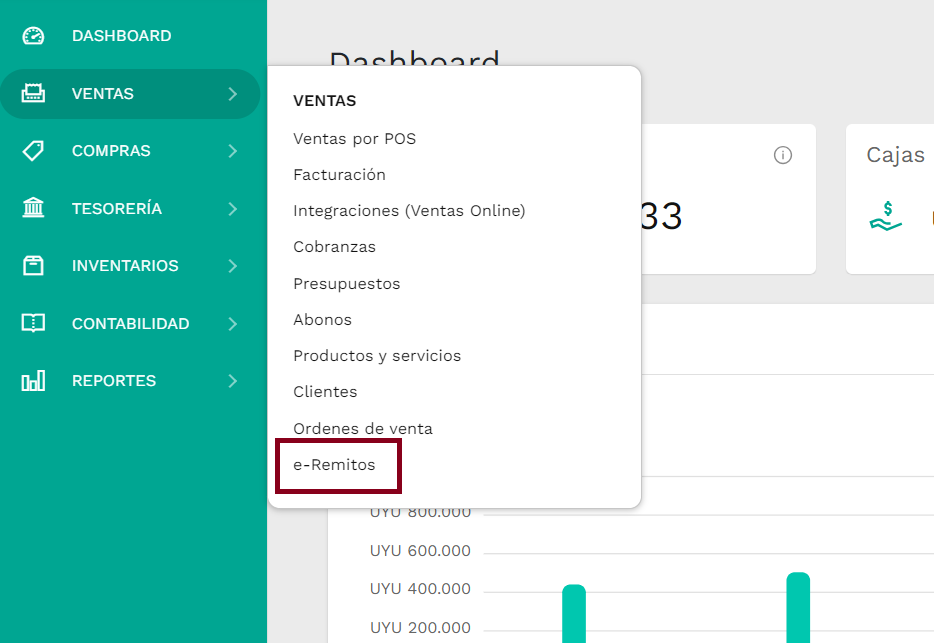934x643 pixels.
Task: Expand the Ventas chevron arrow
Action: coord(233,94)
